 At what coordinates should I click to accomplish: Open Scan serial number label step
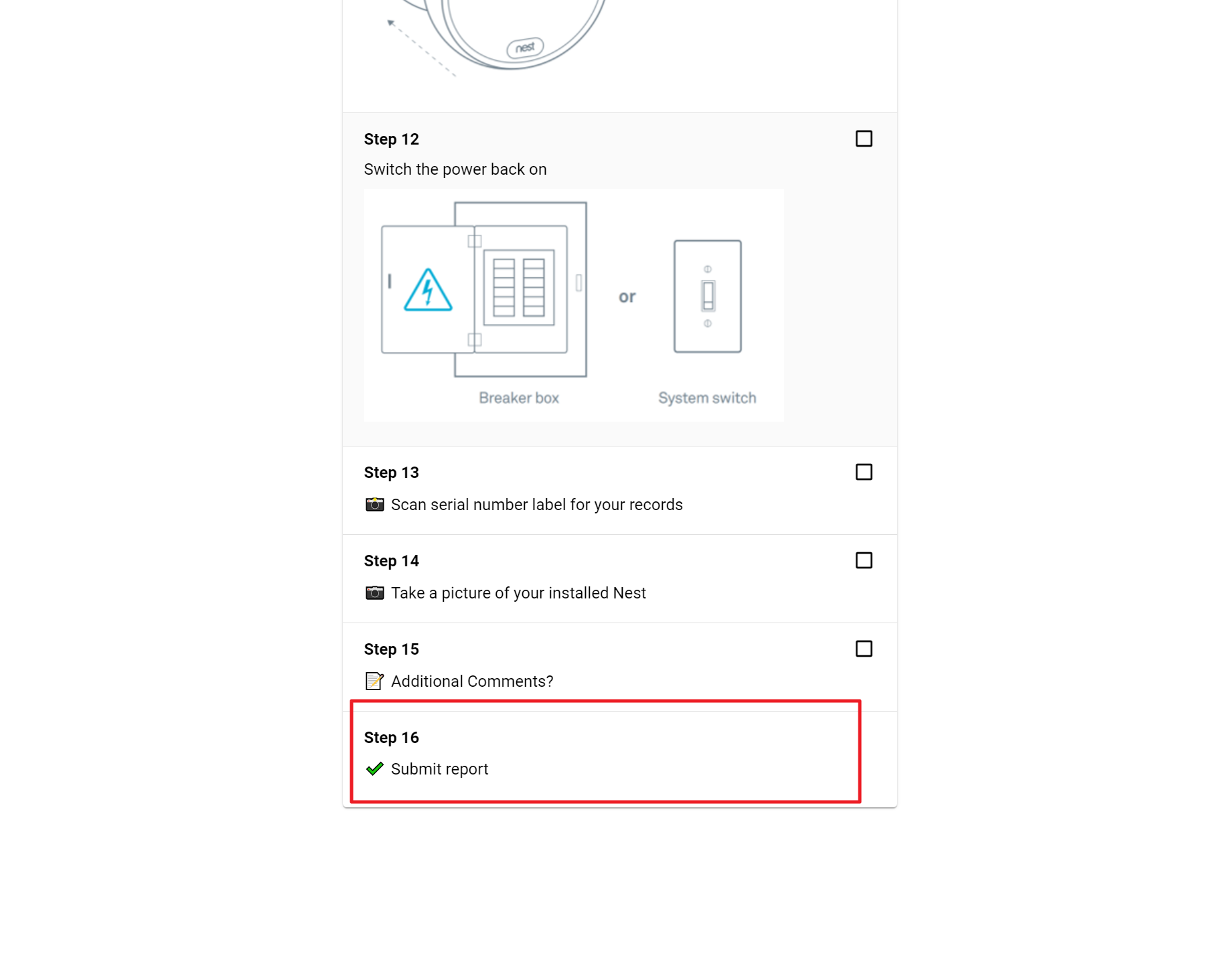536,505
